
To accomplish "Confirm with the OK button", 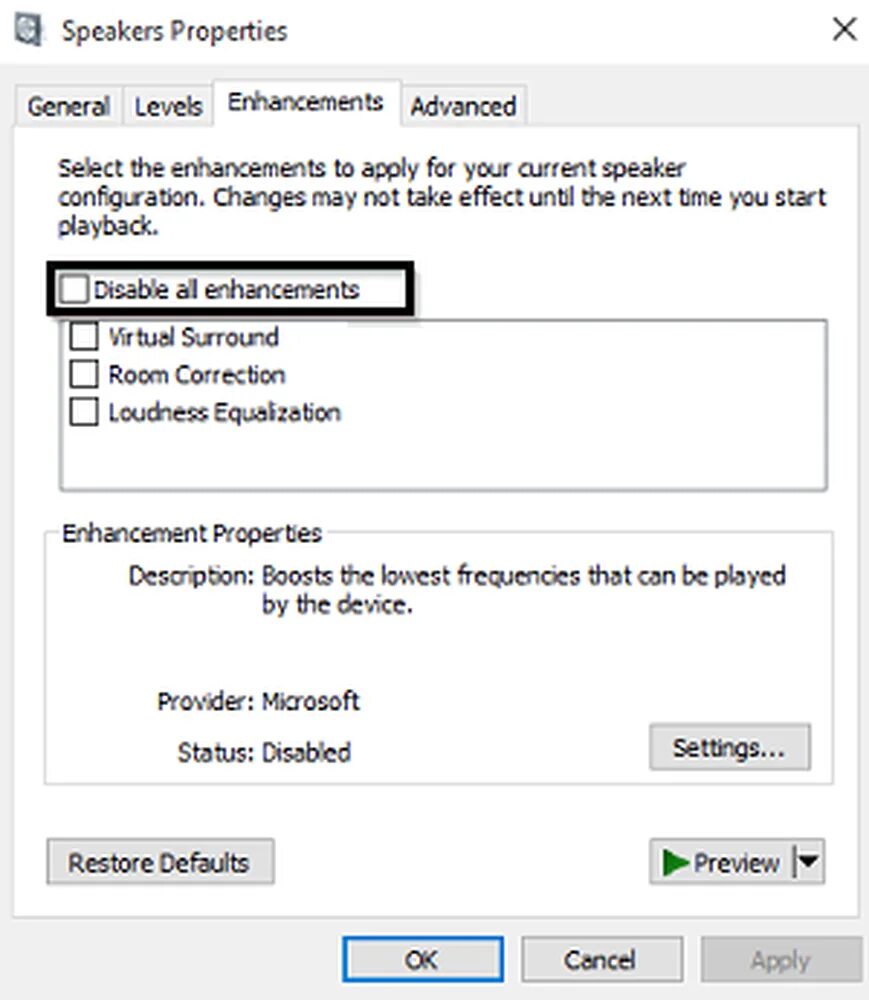I will point(423,959).
